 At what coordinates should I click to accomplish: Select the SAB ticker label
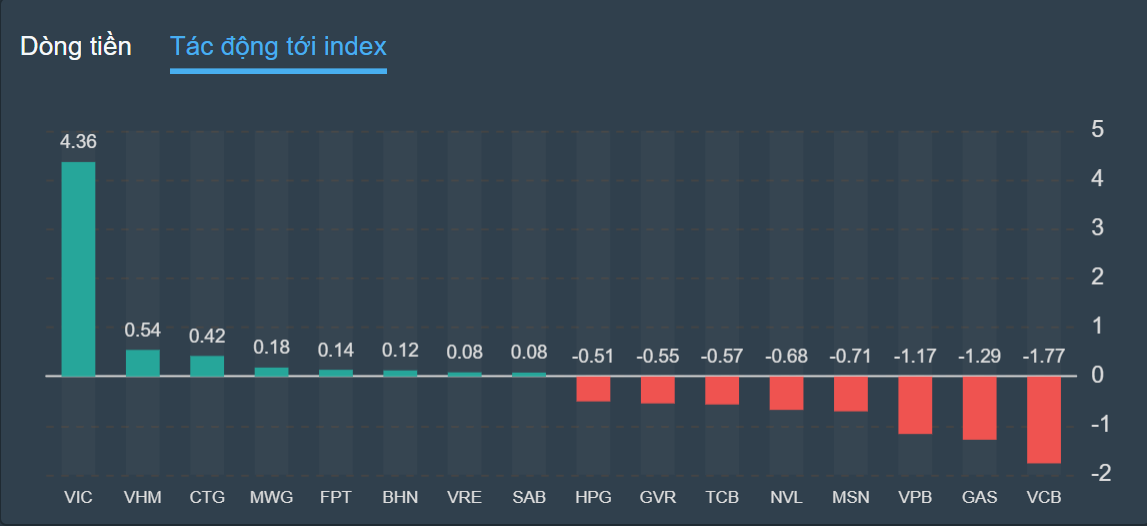529,497
